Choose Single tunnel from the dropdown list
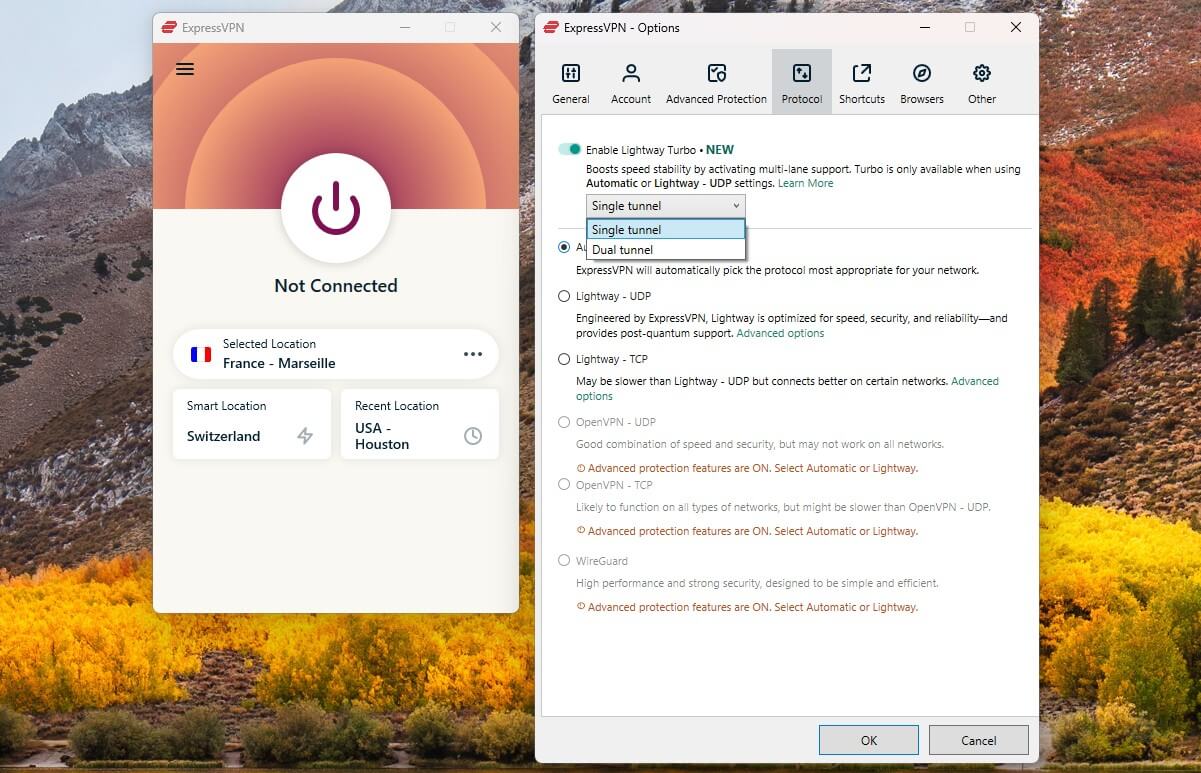This screenshot has height=773, width=1201. pyautogui.click(x=666, y=230)
